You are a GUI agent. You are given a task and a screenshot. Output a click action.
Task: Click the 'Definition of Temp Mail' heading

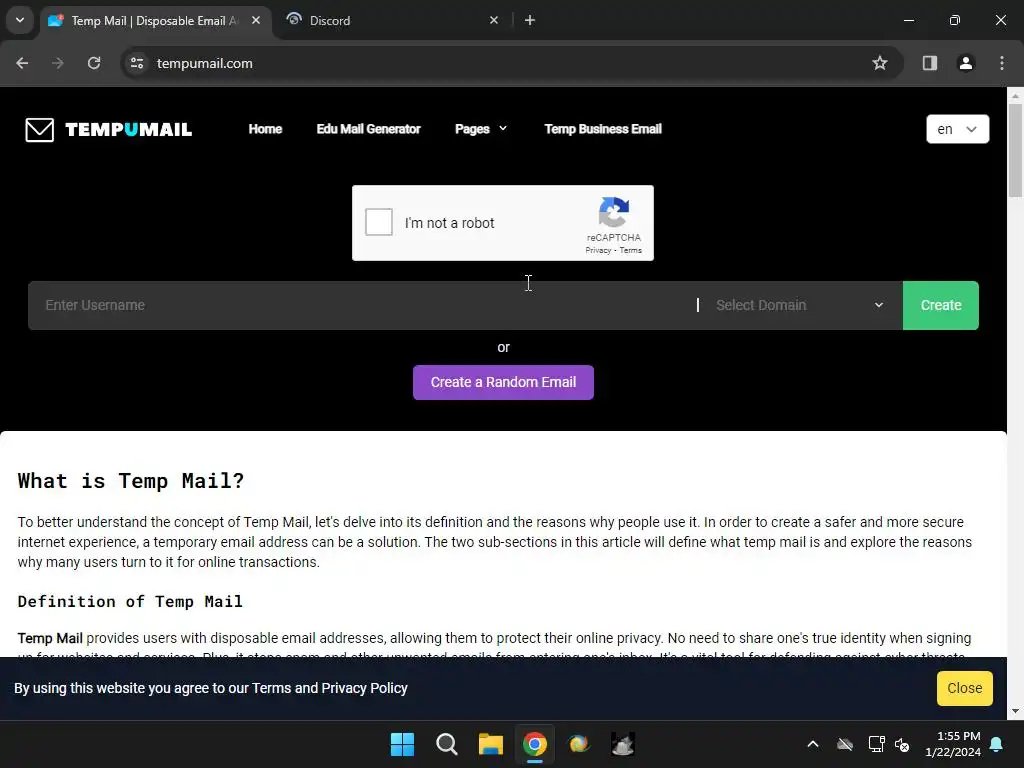click(x=130, y=601)
